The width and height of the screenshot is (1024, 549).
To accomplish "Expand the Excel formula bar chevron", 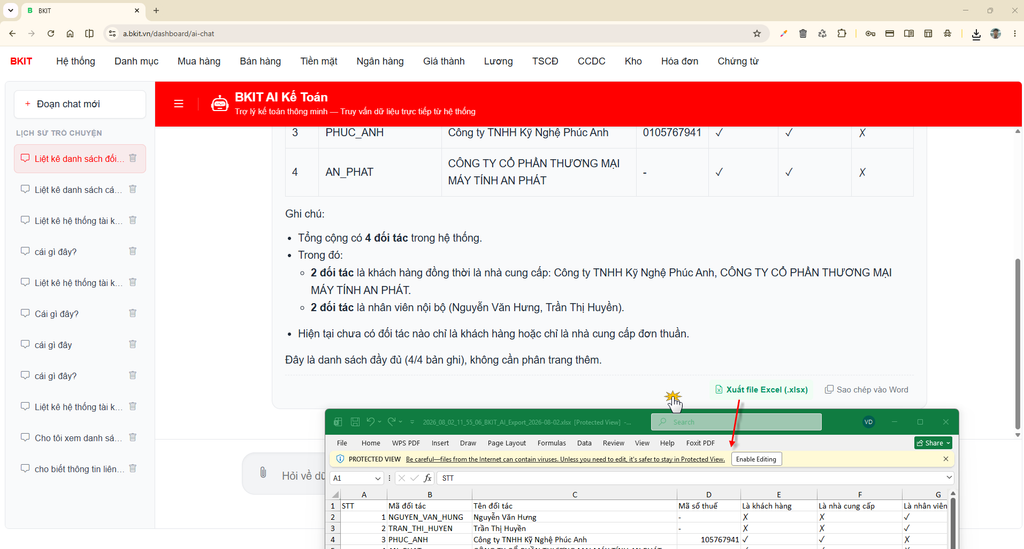I will point(948,478).
